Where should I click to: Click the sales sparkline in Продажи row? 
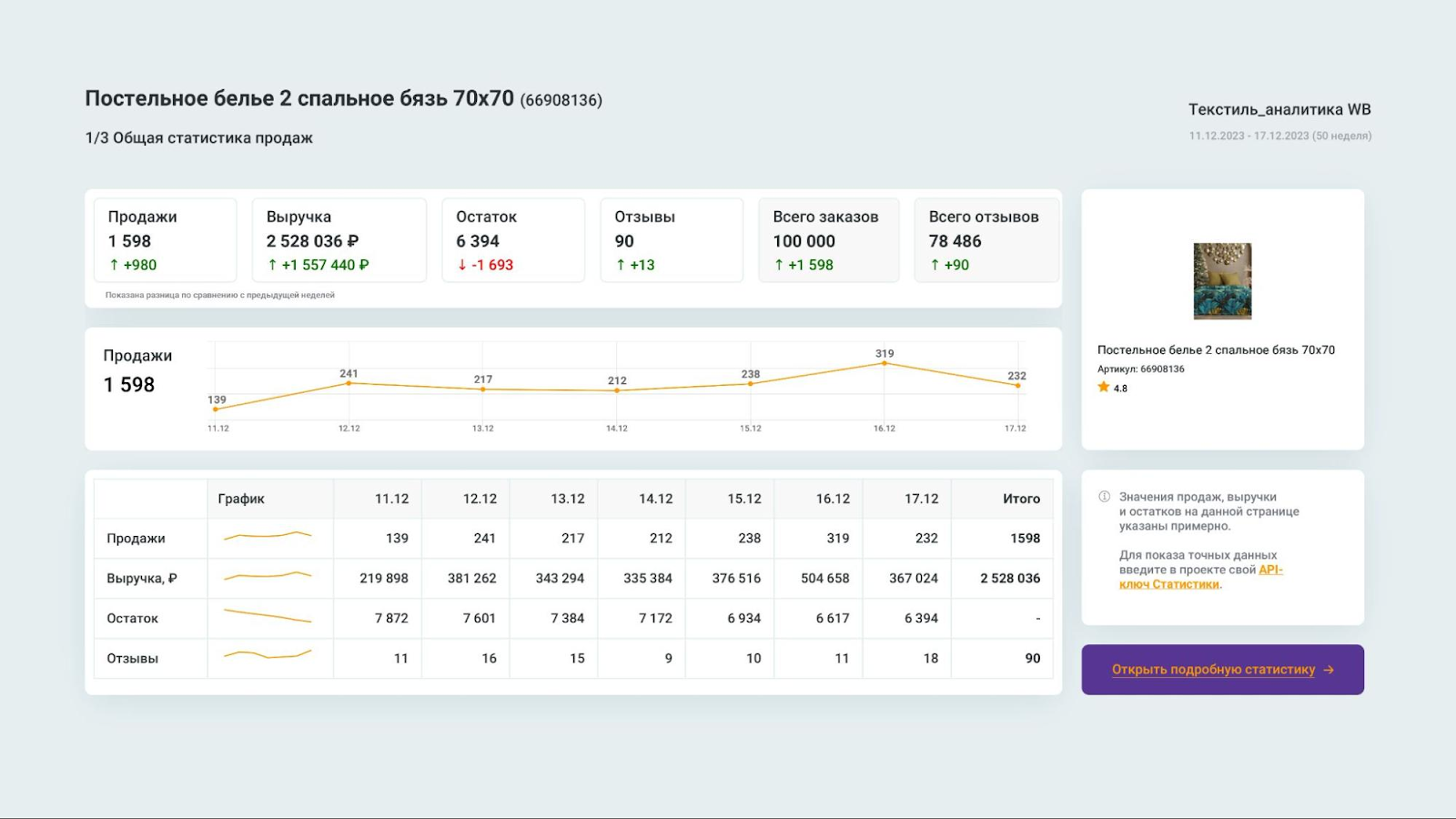tap(268, 537)
